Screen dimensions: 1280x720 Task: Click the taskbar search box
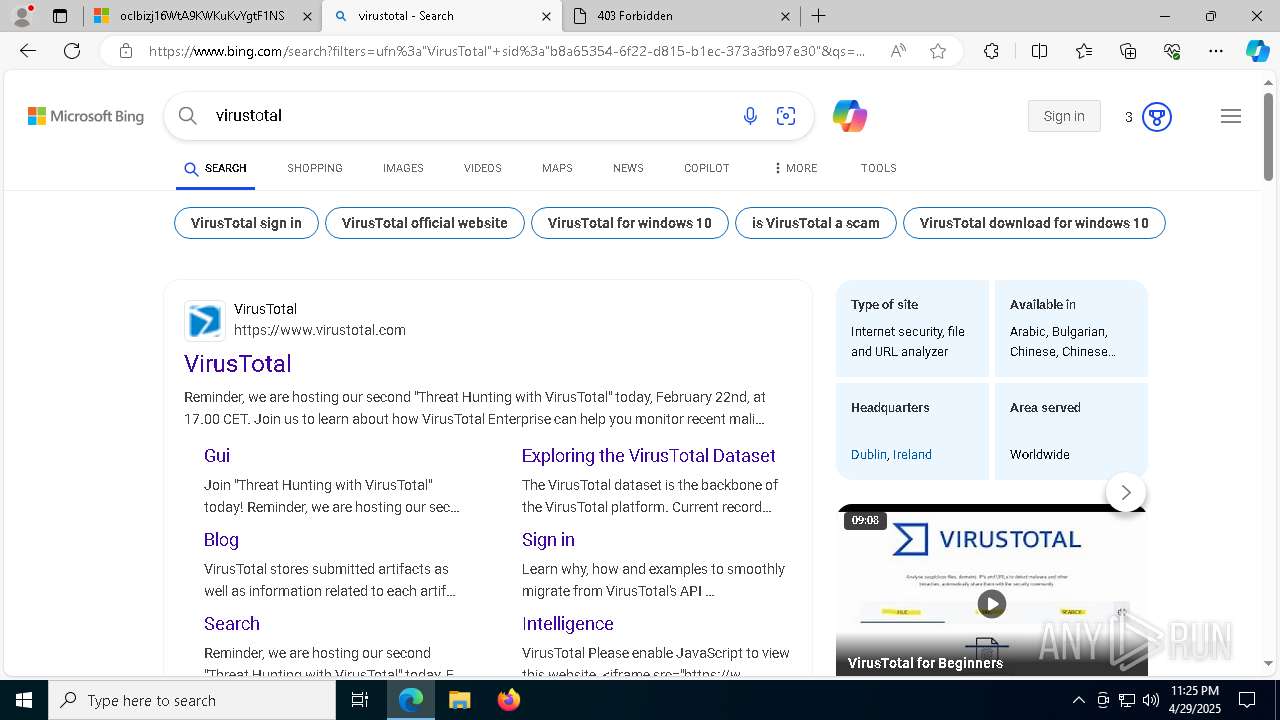click(x=192, y=700)
